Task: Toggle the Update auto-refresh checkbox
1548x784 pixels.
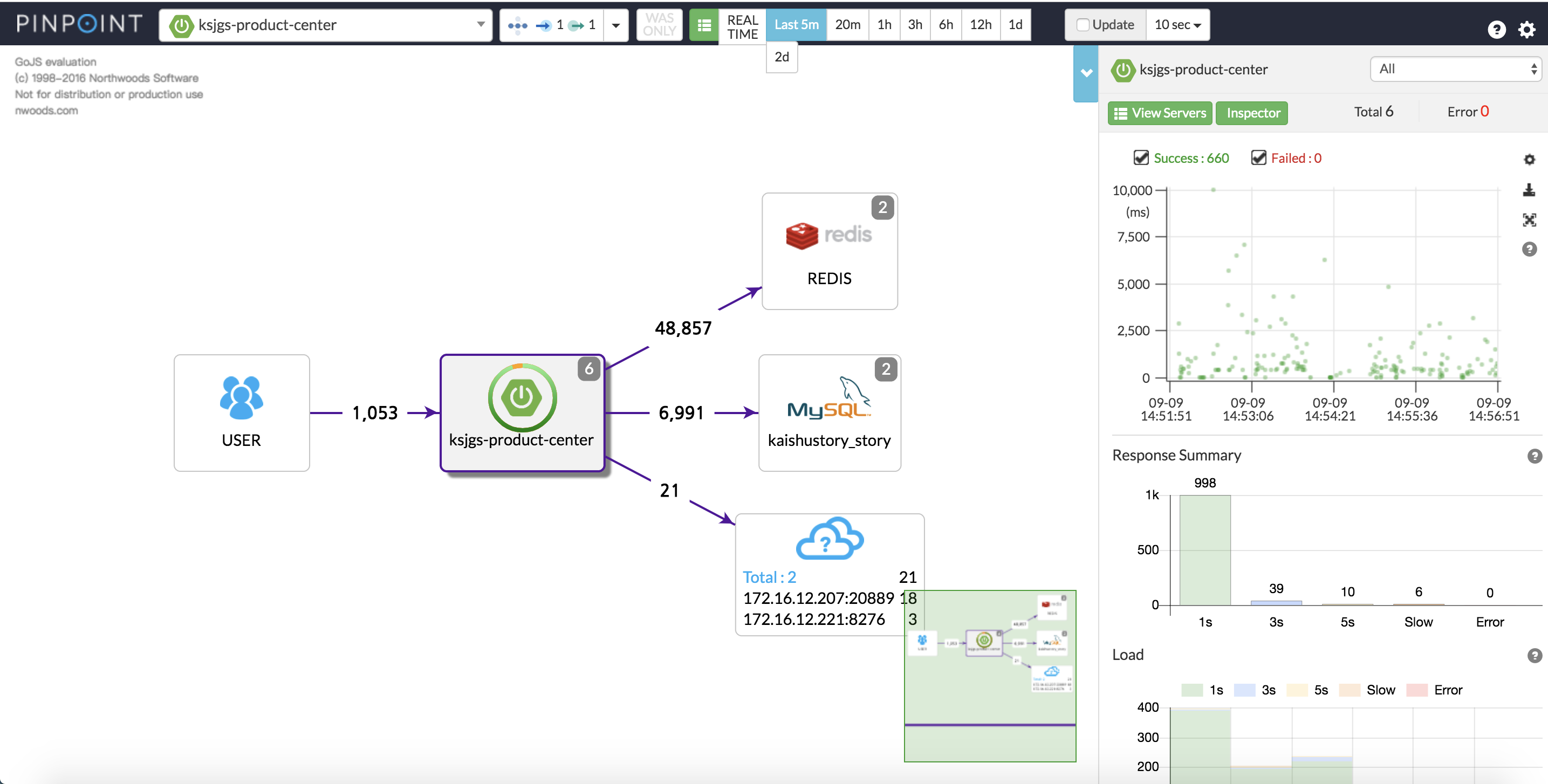Action: click(x=1083, y=25)
